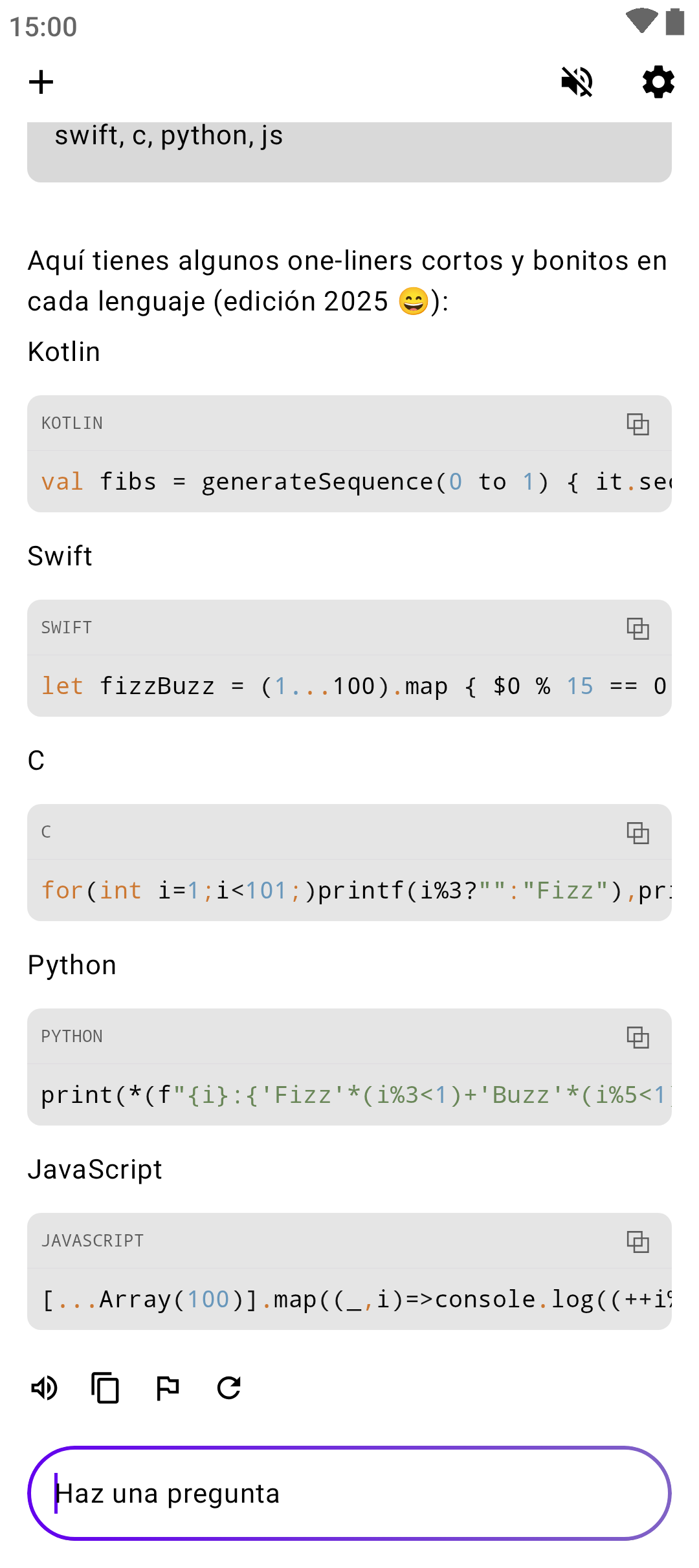Tap the JavaScript Array map code line
The height and width of the screenshot is (1568, 699).
(x=349, y=1300)
